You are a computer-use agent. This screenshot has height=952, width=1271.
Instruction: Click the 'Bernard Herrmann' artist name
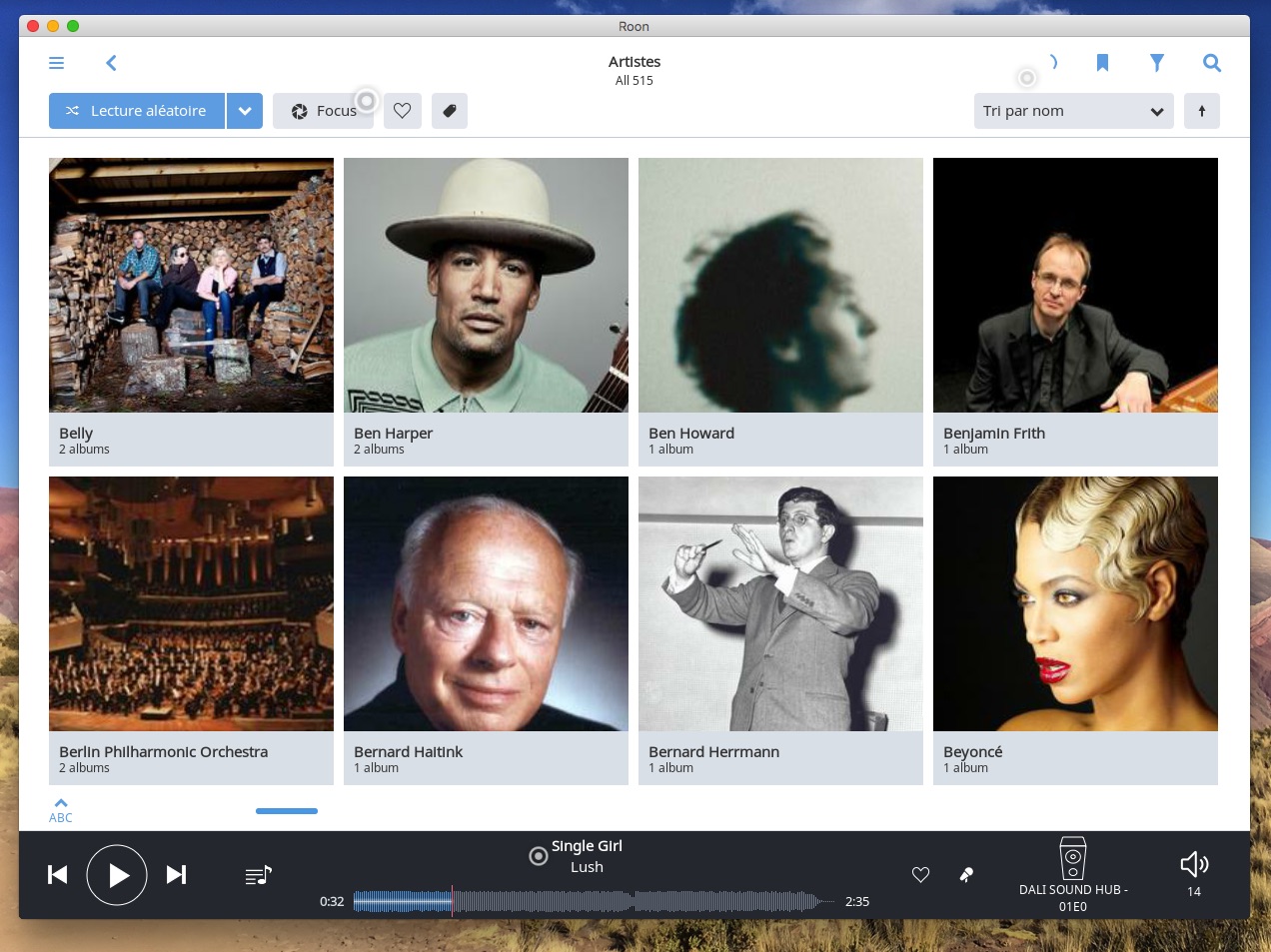coord(713,752)
